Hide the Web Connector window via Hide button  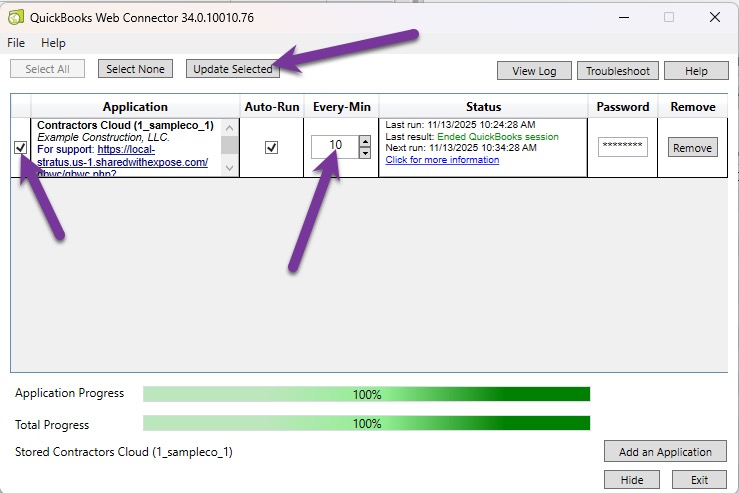[632, 480]
